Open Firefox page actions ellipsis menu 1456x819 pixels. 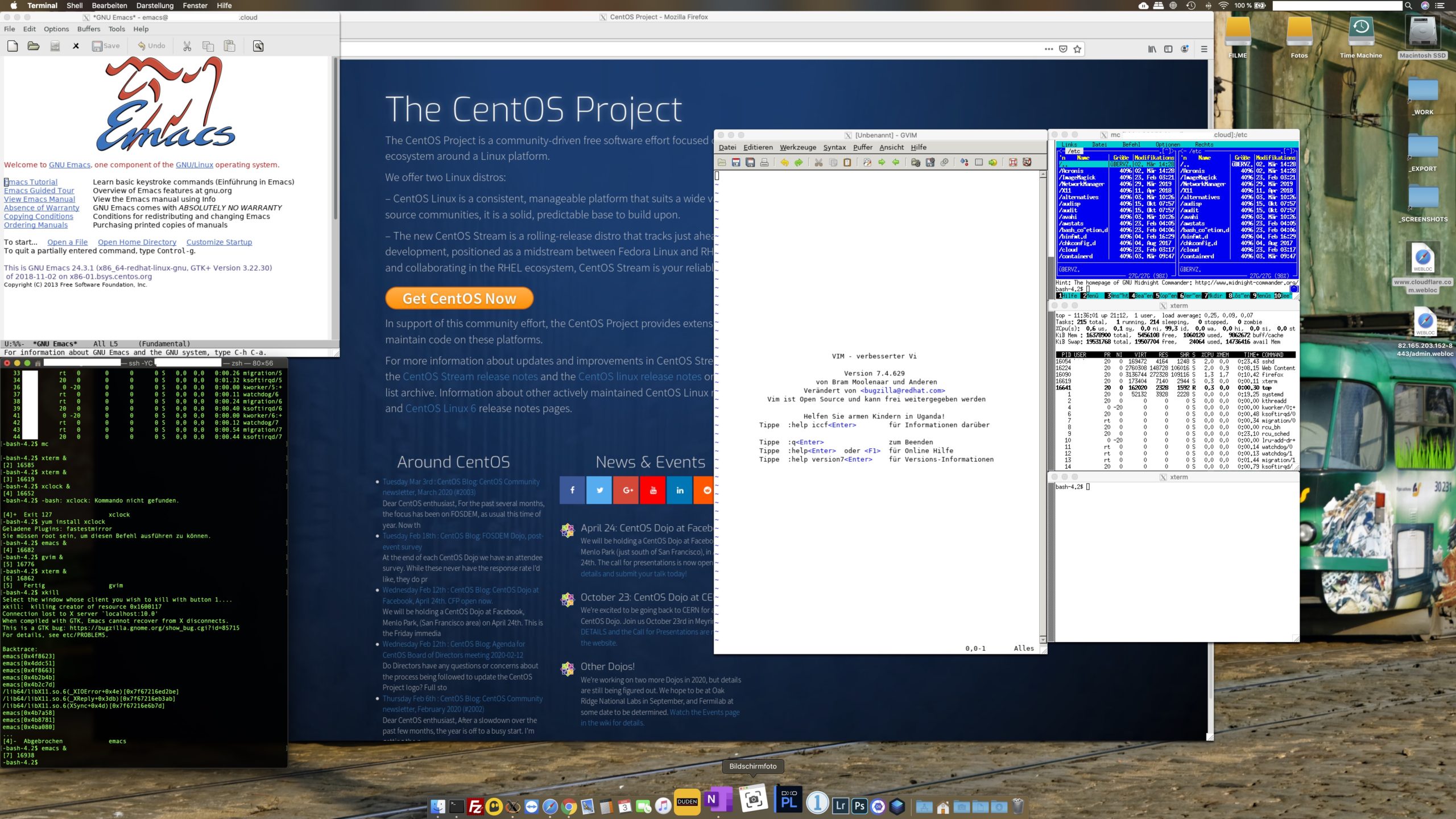click(1049, 49)
